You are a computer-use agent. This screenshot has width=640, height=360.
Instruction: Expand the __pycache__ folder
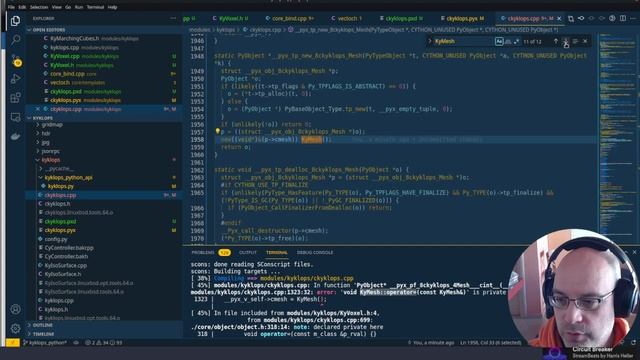pos(60,169)
